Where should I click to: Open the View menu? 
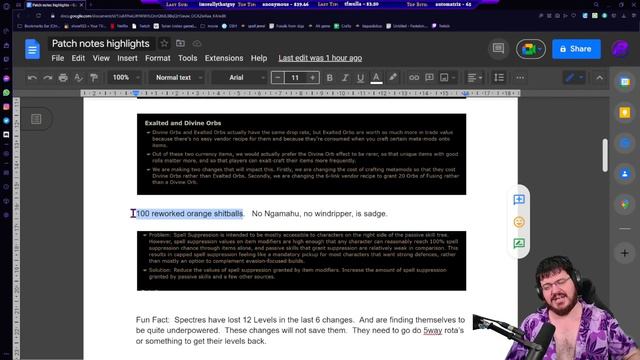[101, 58]
